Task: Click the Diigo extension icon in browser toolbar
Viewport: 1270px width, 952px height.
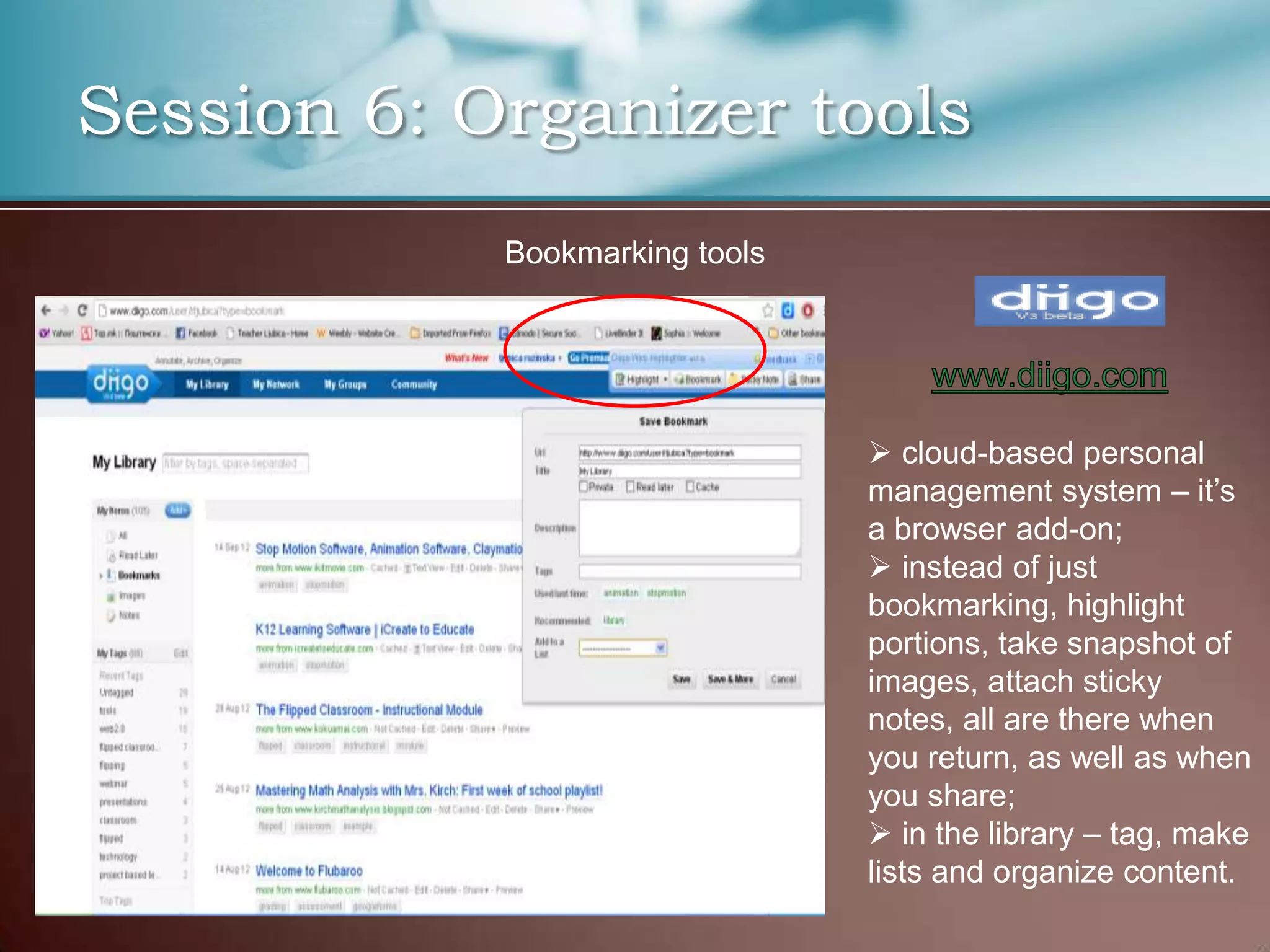Action: point(788,310)
